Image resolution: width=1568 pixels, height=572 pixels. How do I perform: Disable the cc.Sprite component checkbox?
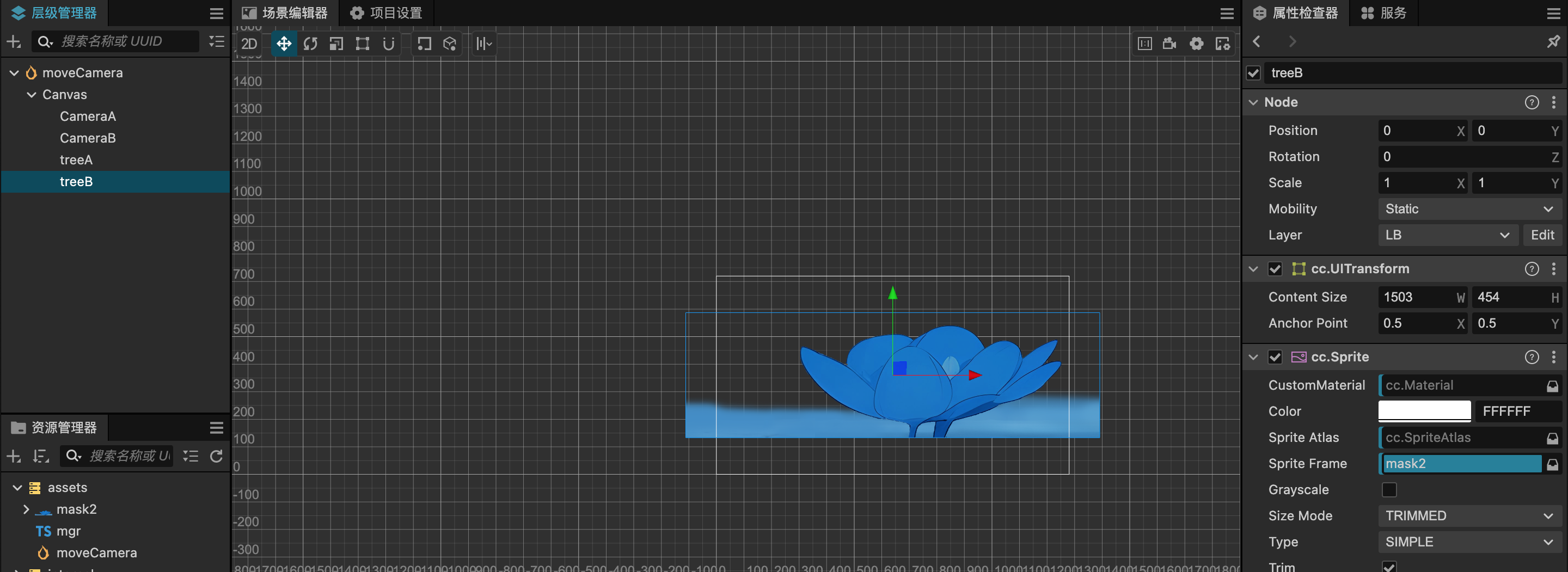(1275, 357)
